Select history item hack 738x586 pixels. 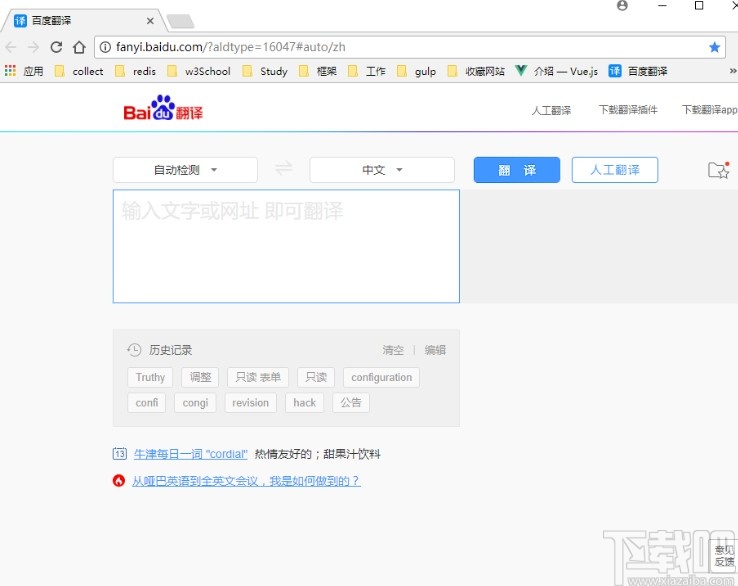click(305, 403)
